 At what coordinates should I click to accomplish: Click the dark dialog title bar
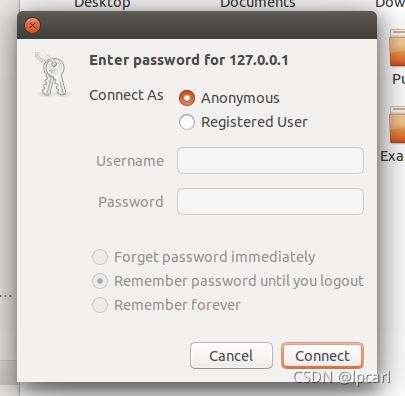pos(197,25)
